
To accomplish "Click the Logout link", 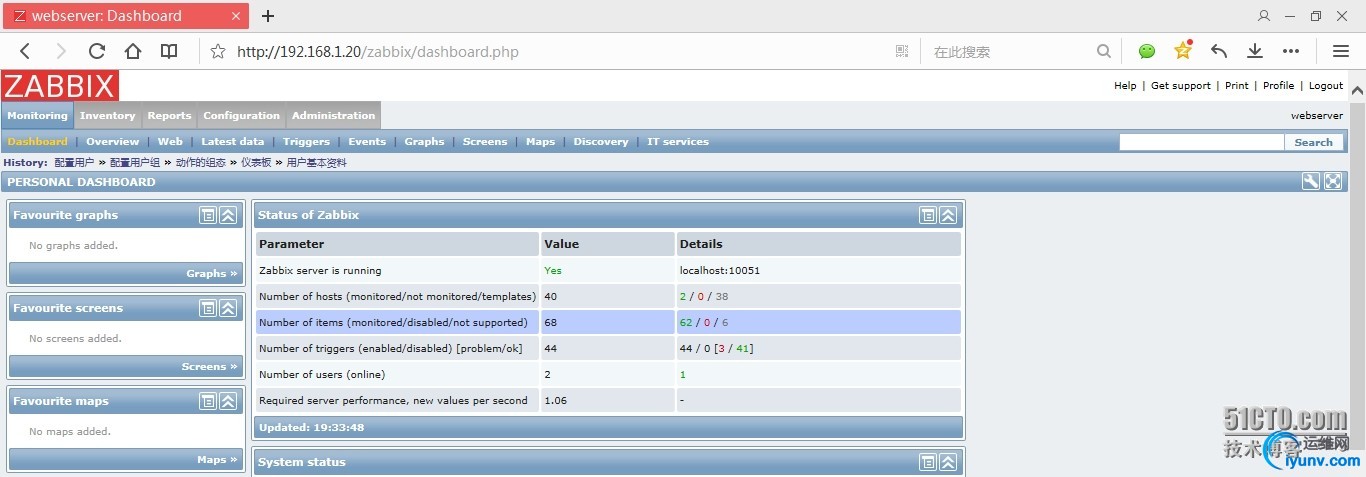I will (x=1326, y=86).
